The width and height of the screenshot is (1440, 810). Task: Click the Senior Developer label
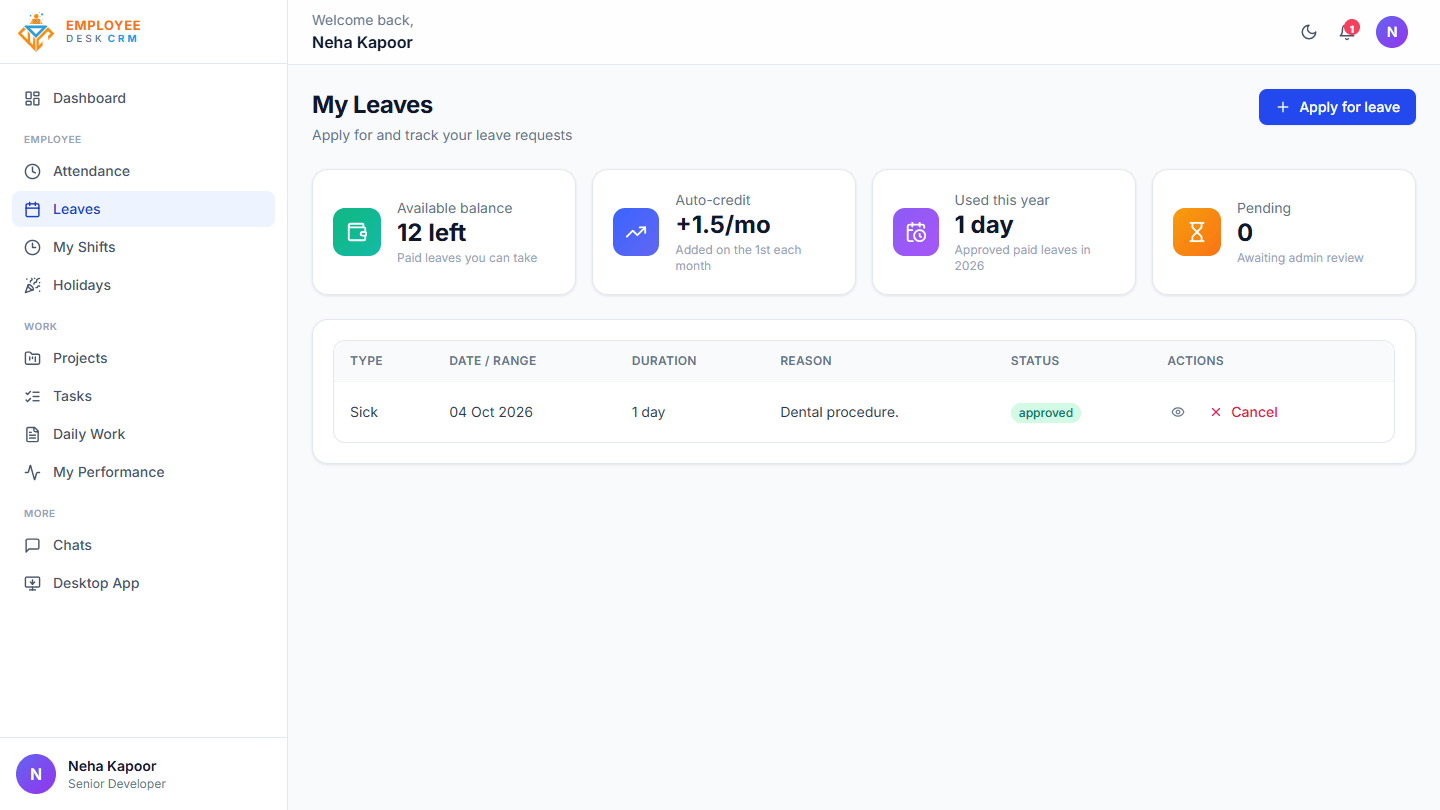pos(117,784)
